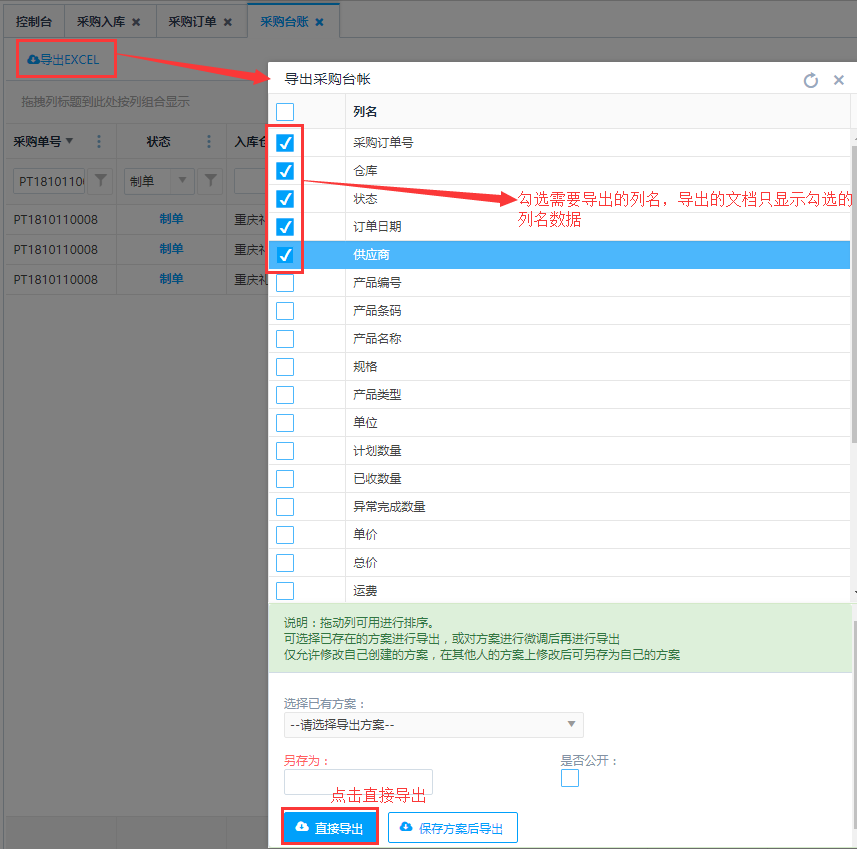
Task: Close the 导出采购台帐 dialog
Action: [839, 80]
